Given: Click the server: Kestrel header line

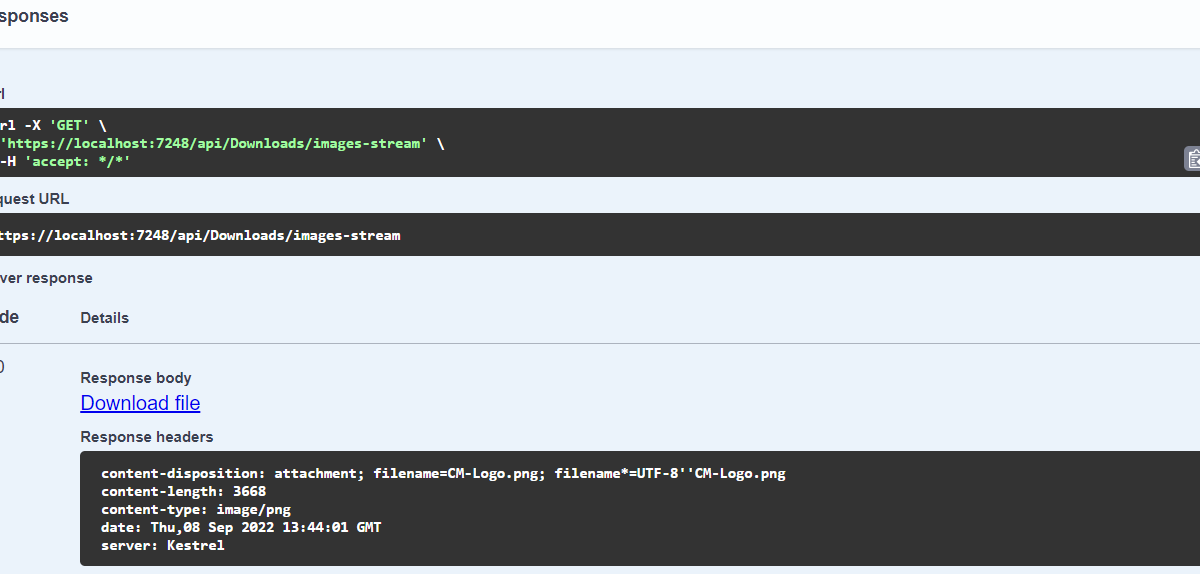Looking at the screenshot, I should (162, 546).
